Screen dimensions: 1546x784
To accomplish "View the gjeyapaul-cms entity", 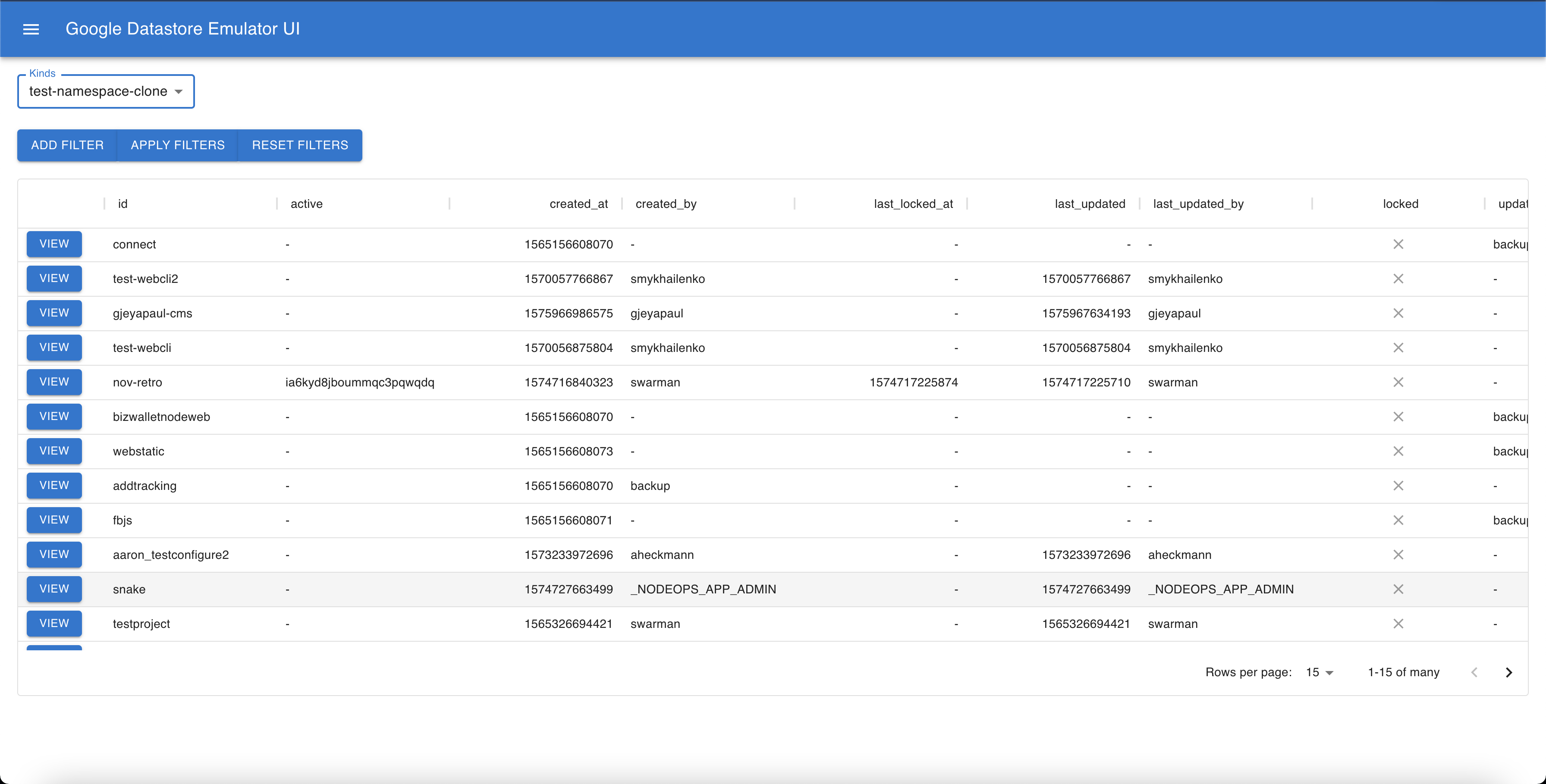I will (x=54, y=313).
